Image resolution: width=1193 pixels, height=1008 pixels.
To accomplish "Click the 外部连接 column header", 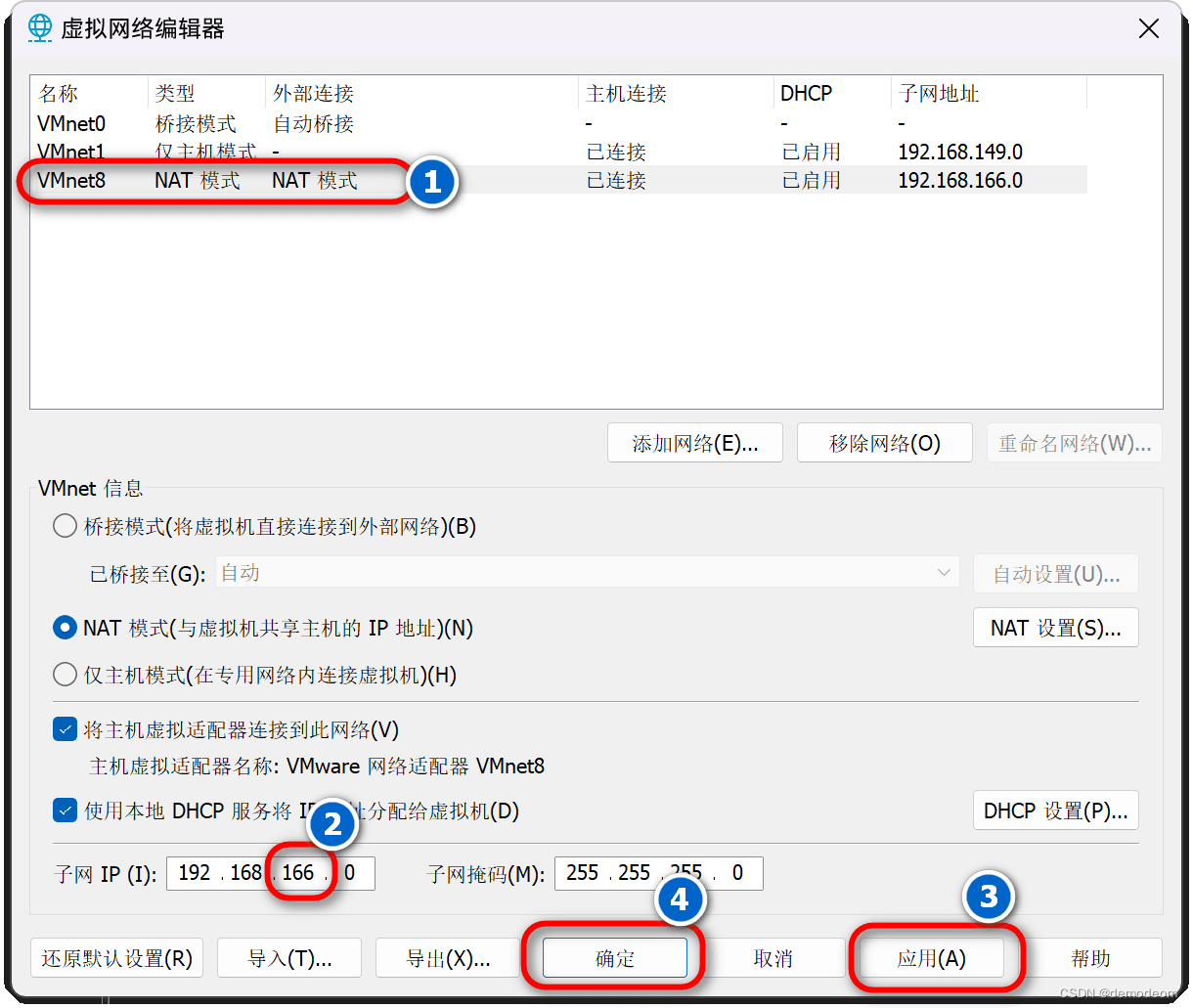I will 421,94.
